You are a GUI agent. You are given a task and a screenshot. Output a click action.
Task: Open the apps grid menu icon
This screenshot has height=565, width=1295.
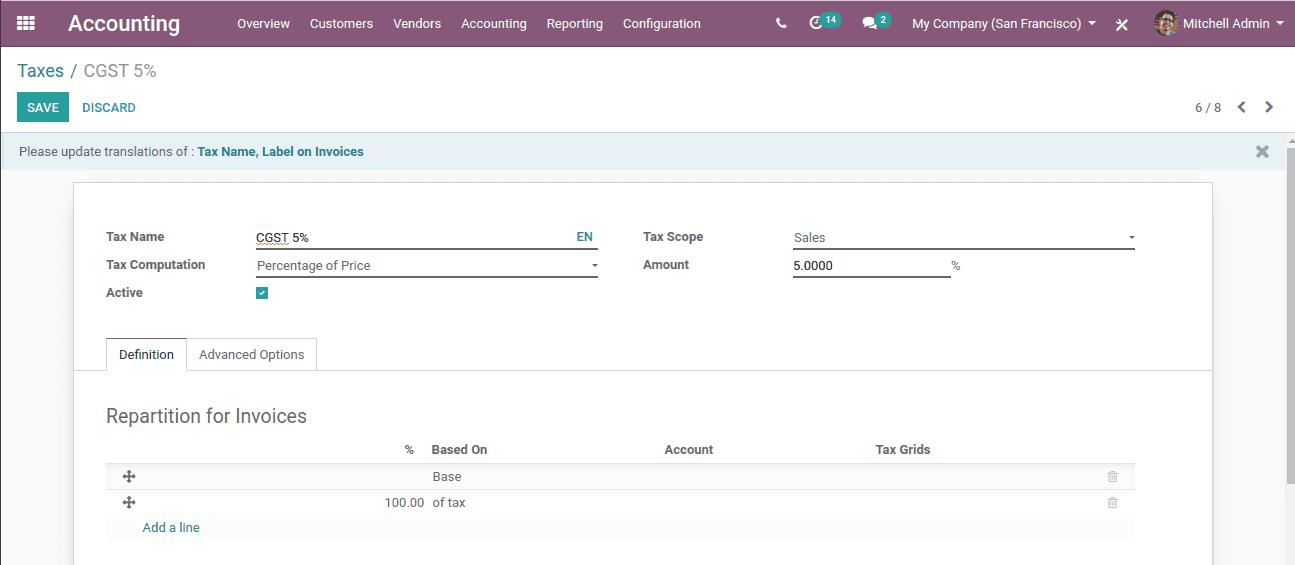click(26, 23)
